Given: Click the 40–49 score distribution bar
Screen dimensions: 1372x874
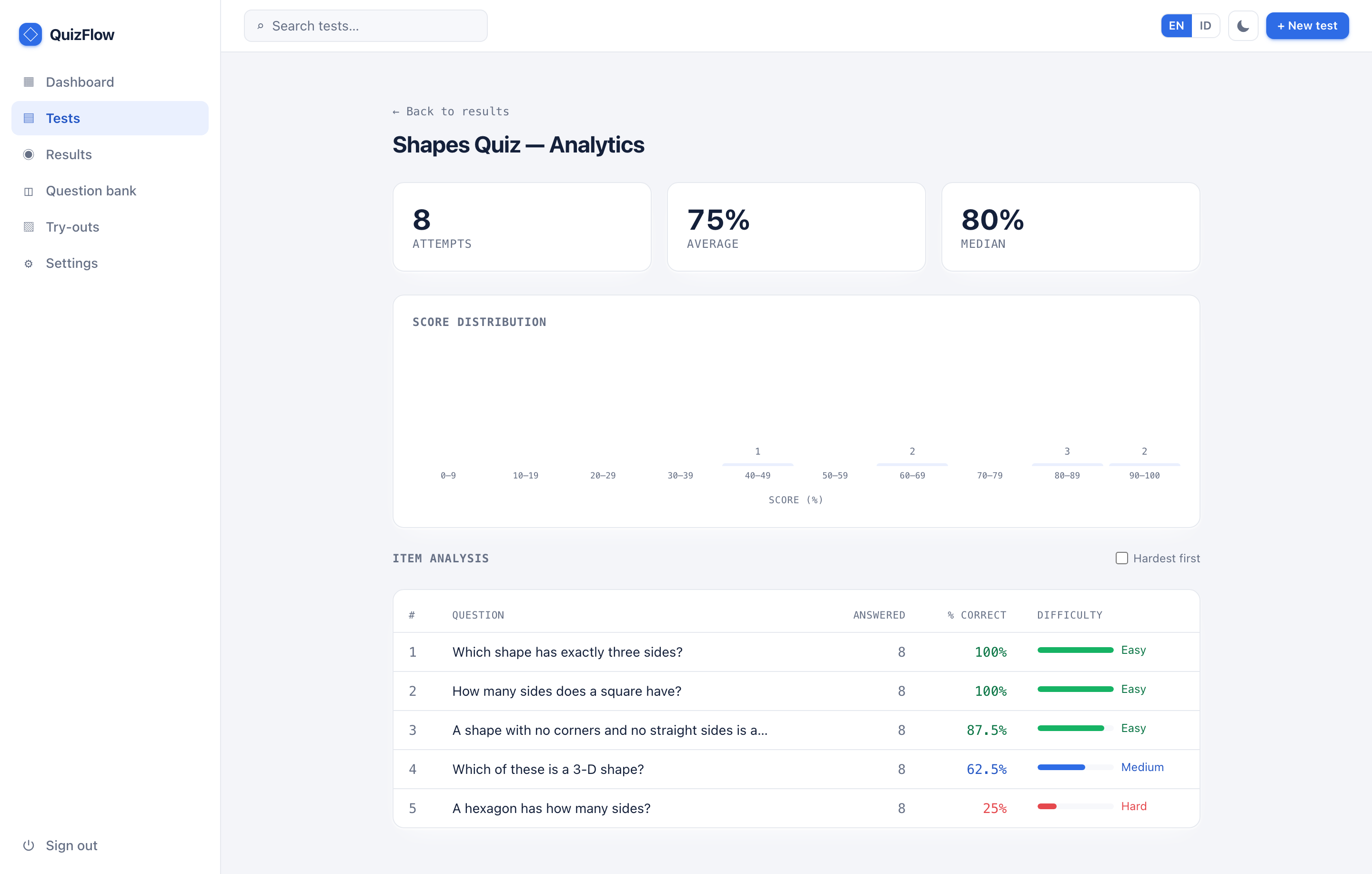Looking at the screenshot, I should point(757,465).
